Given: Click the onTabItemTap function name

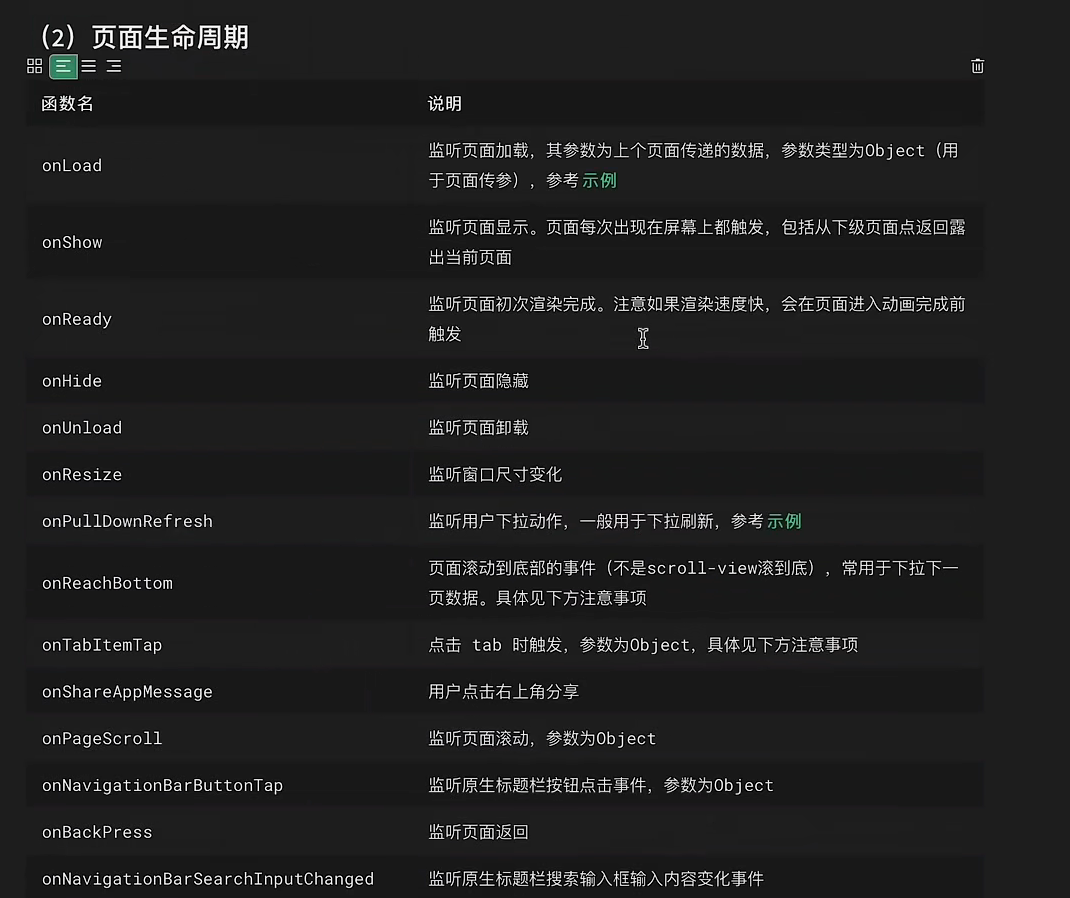Looking at the screenshot, I should (102, 645).
